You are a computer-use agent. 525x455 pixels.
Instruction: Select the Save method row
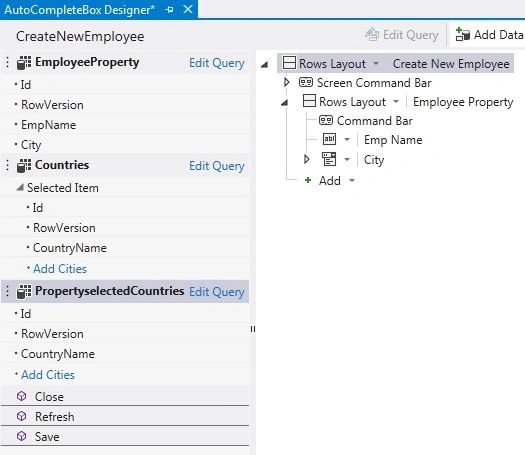[125, 436]
